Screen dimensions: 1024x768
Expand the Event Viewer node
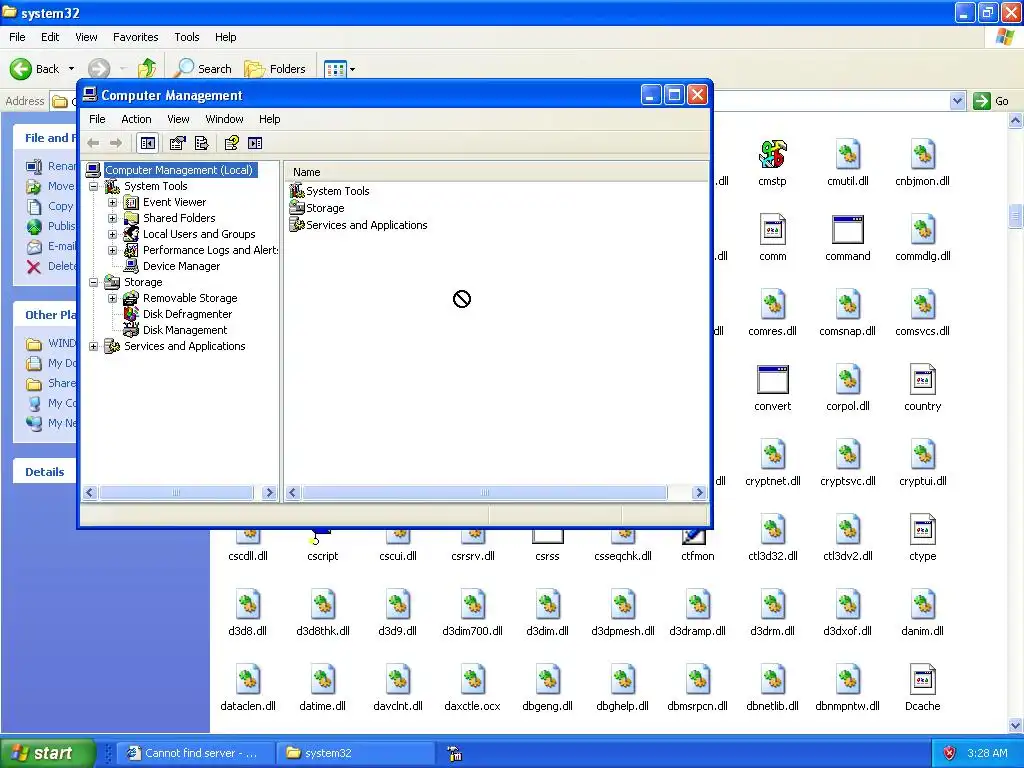click(x=112, y=202)
